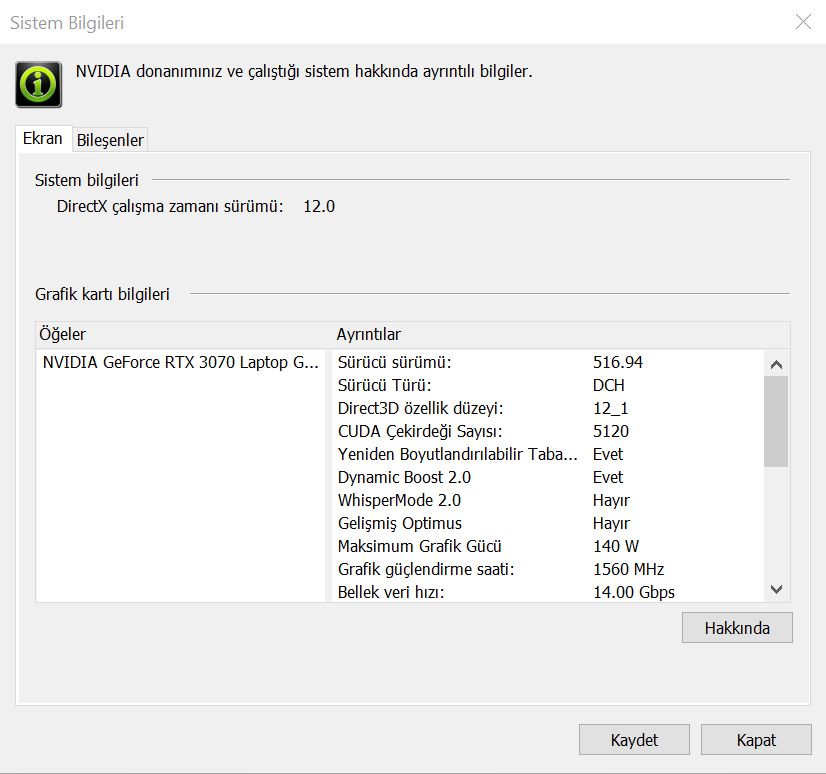The image size is (826, 774).
Task: Click the Kapat button
Action: tap(756, 740)
